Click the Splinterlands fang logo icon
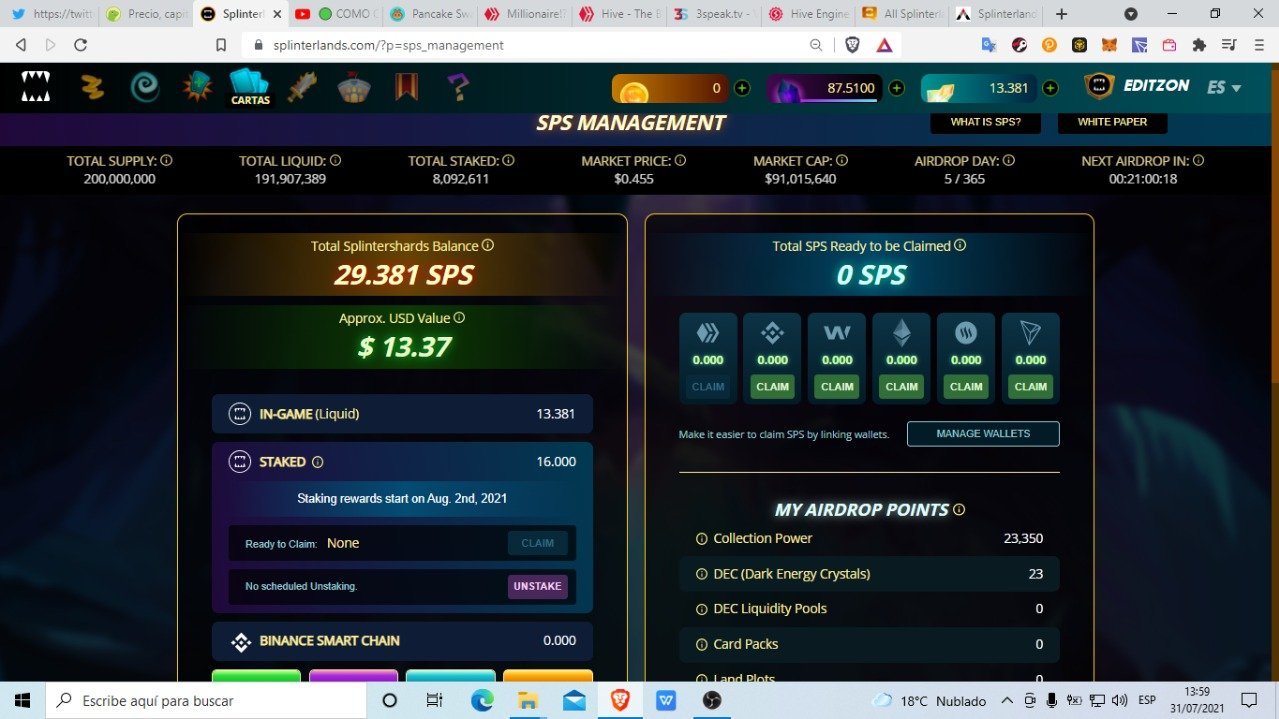 (x=36, y=87)
